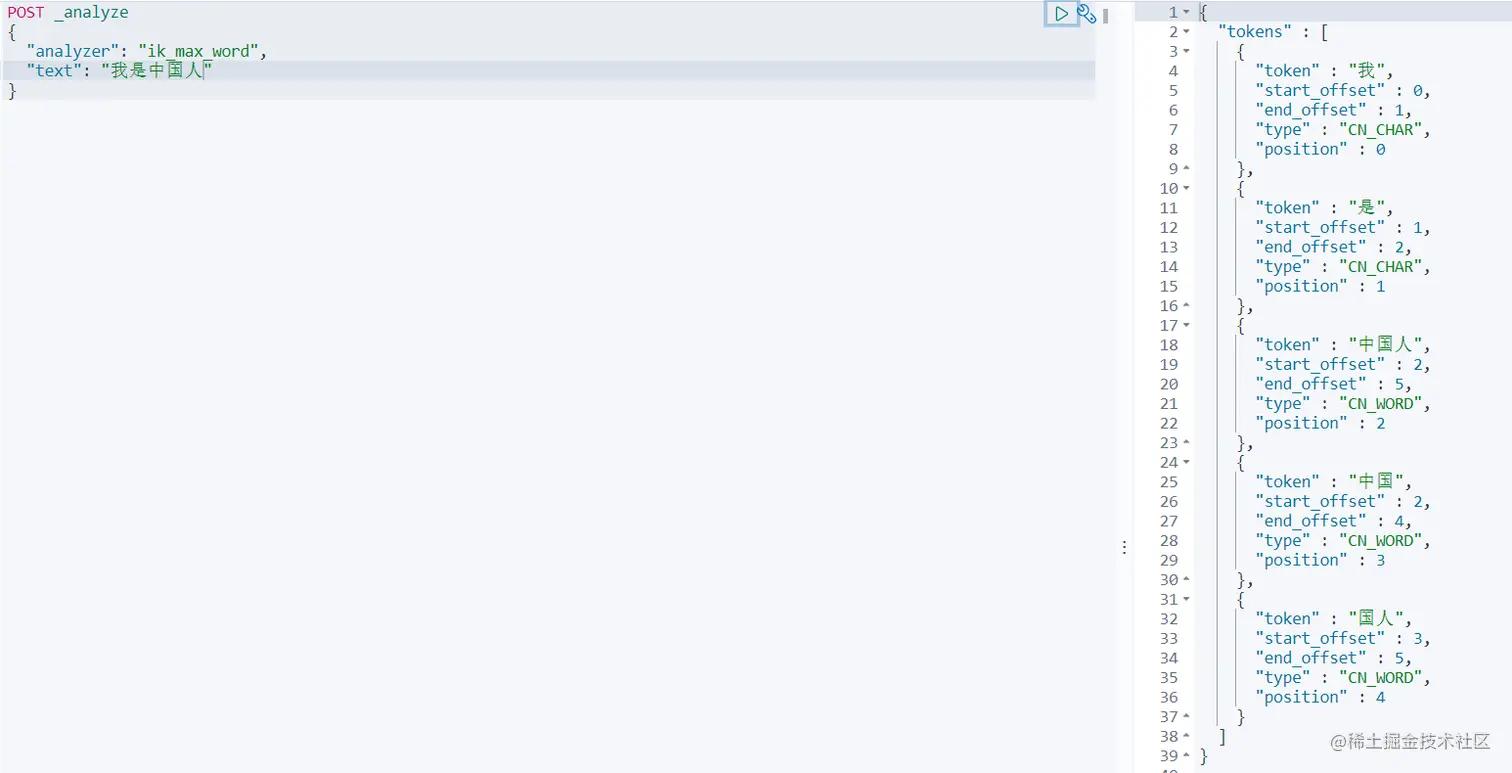Click the closing brace of the request body

pyautogui.click(x=12, y=91)
